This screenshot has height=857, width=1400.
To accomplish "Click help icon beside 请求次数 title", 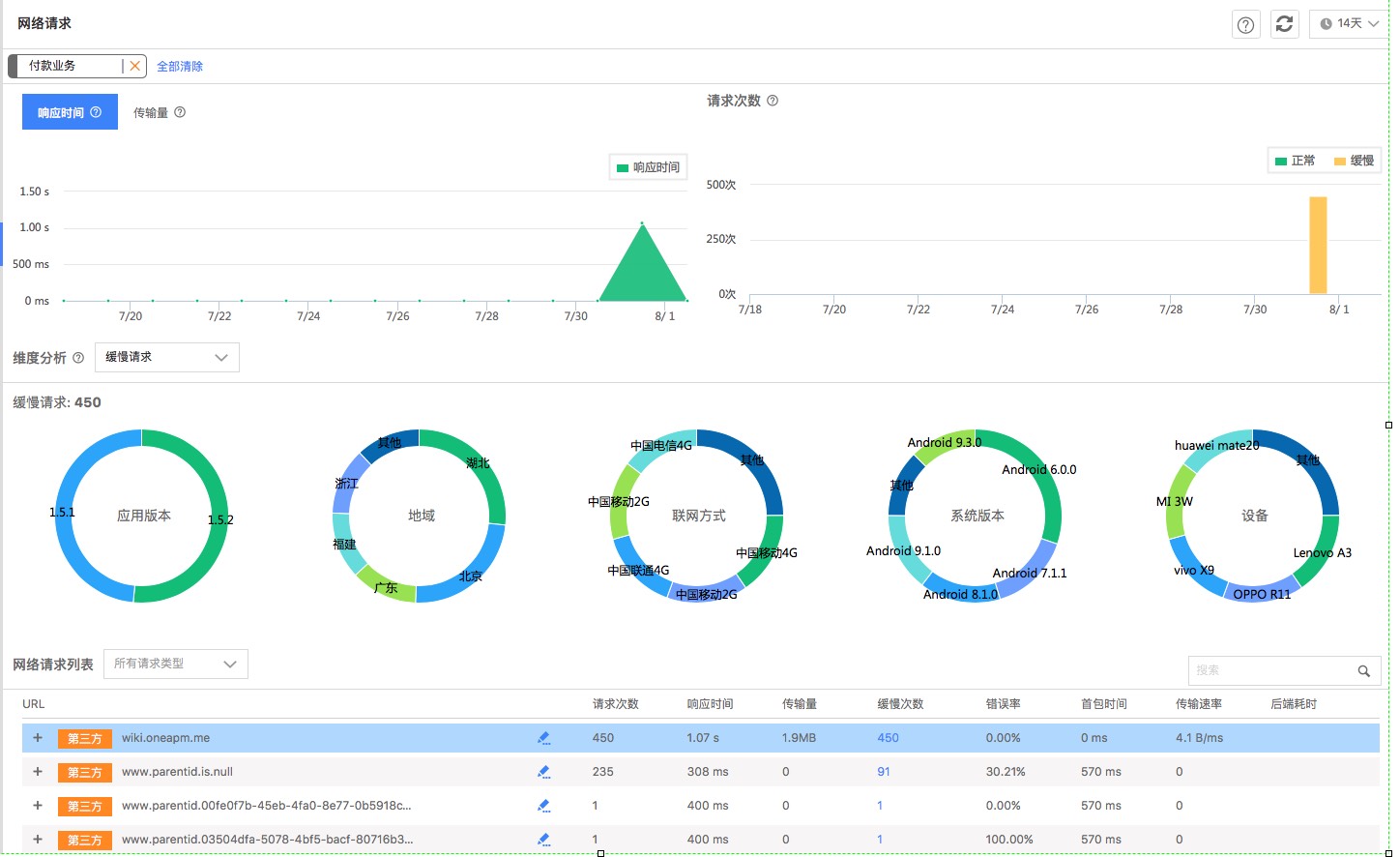I will pos(773,101).
